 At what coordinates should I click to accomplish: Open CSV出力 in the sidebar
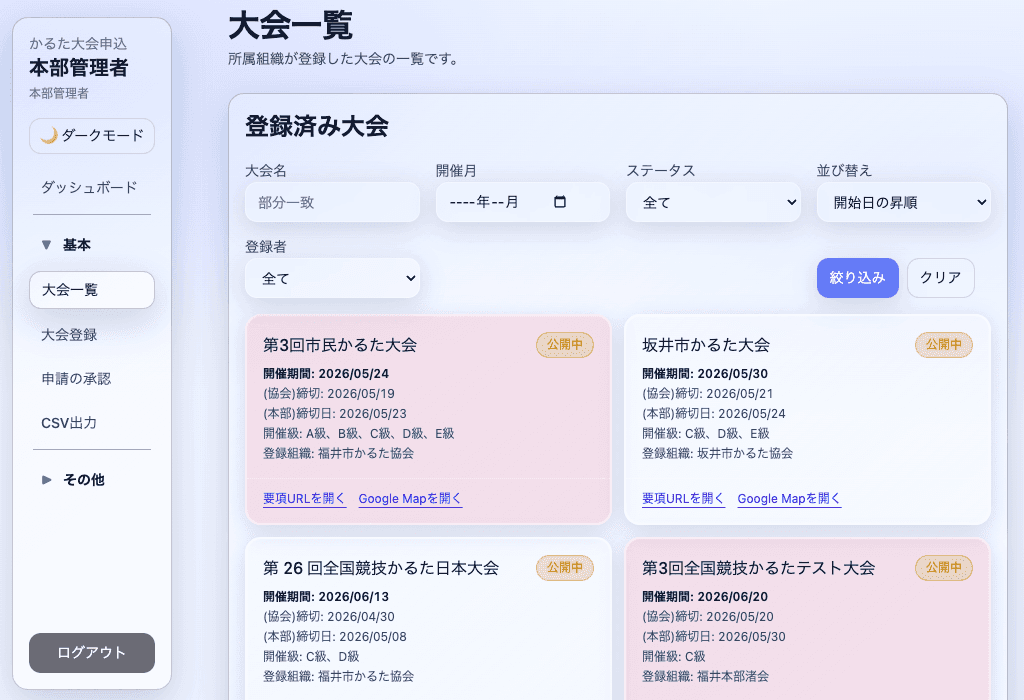pos(69,423)
